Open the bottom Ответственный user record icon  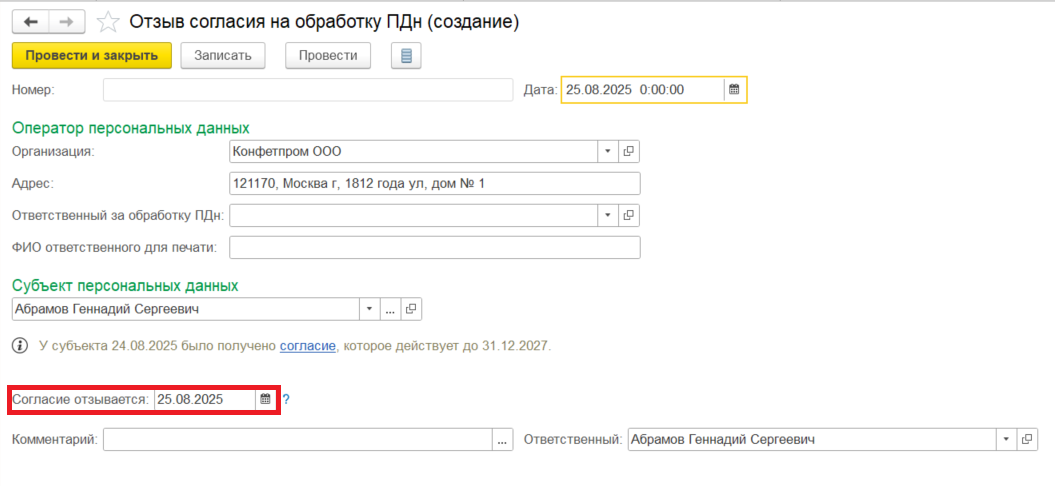click(1027, 439)
